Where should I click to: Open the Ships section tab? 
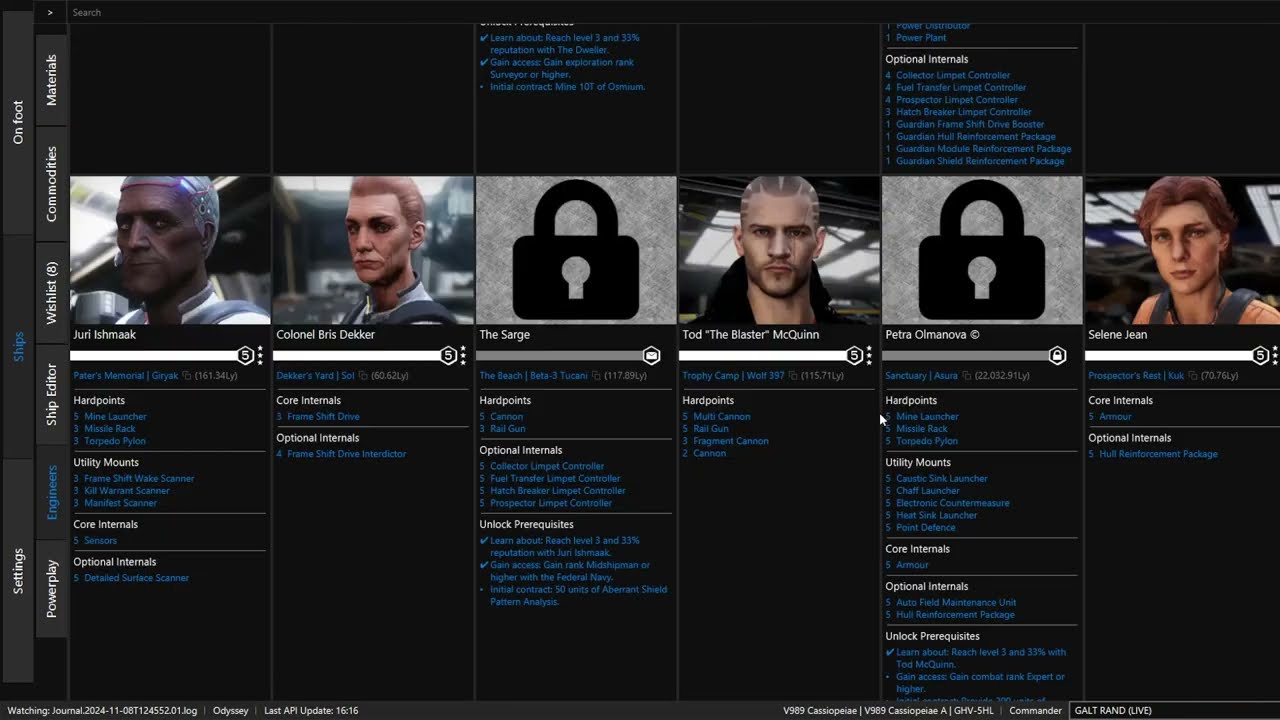[18, 347]
